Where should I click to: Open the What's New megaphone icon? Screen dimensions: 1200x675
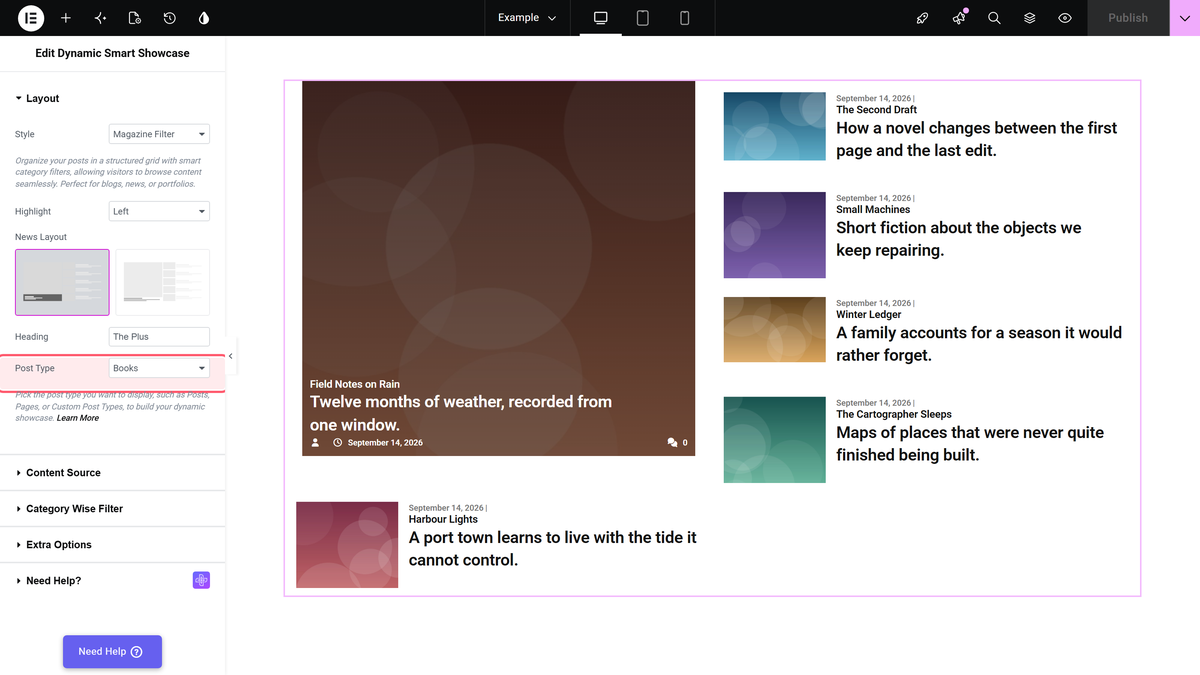959,18
